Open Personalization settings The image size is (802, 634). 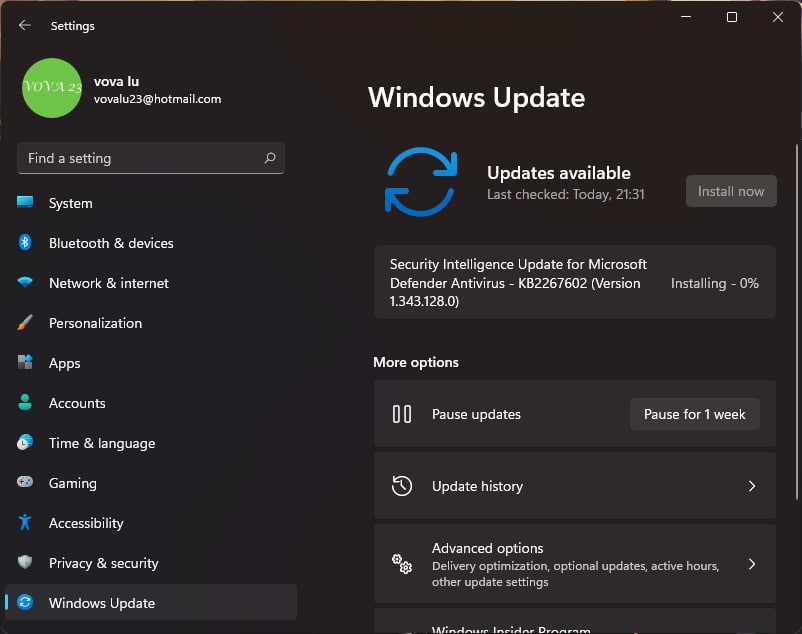151,323
